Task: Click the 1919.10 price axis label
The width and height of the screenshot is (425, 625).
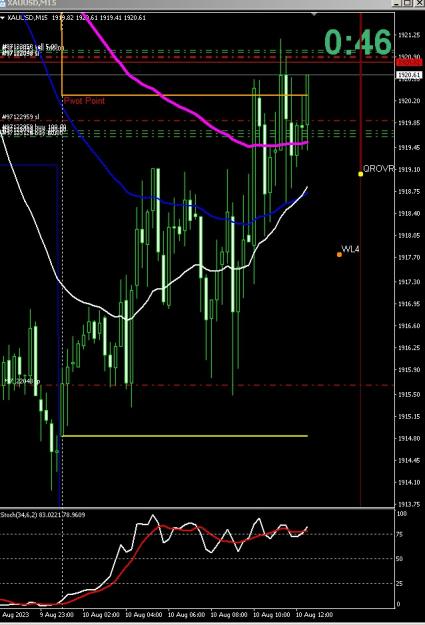Action: tap(409, 169)
